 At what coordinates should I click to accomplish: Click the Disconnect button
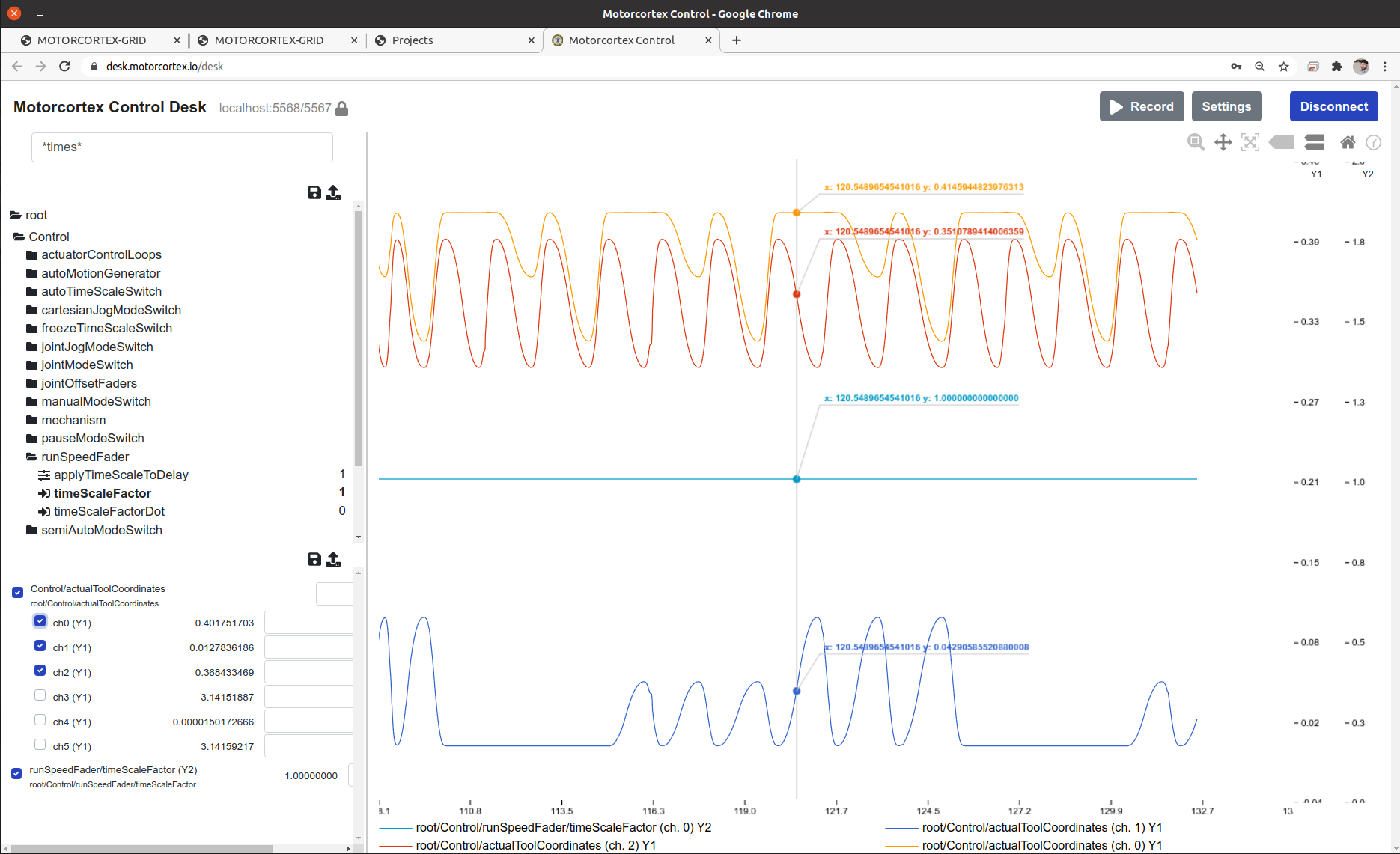click(1333, 106)
